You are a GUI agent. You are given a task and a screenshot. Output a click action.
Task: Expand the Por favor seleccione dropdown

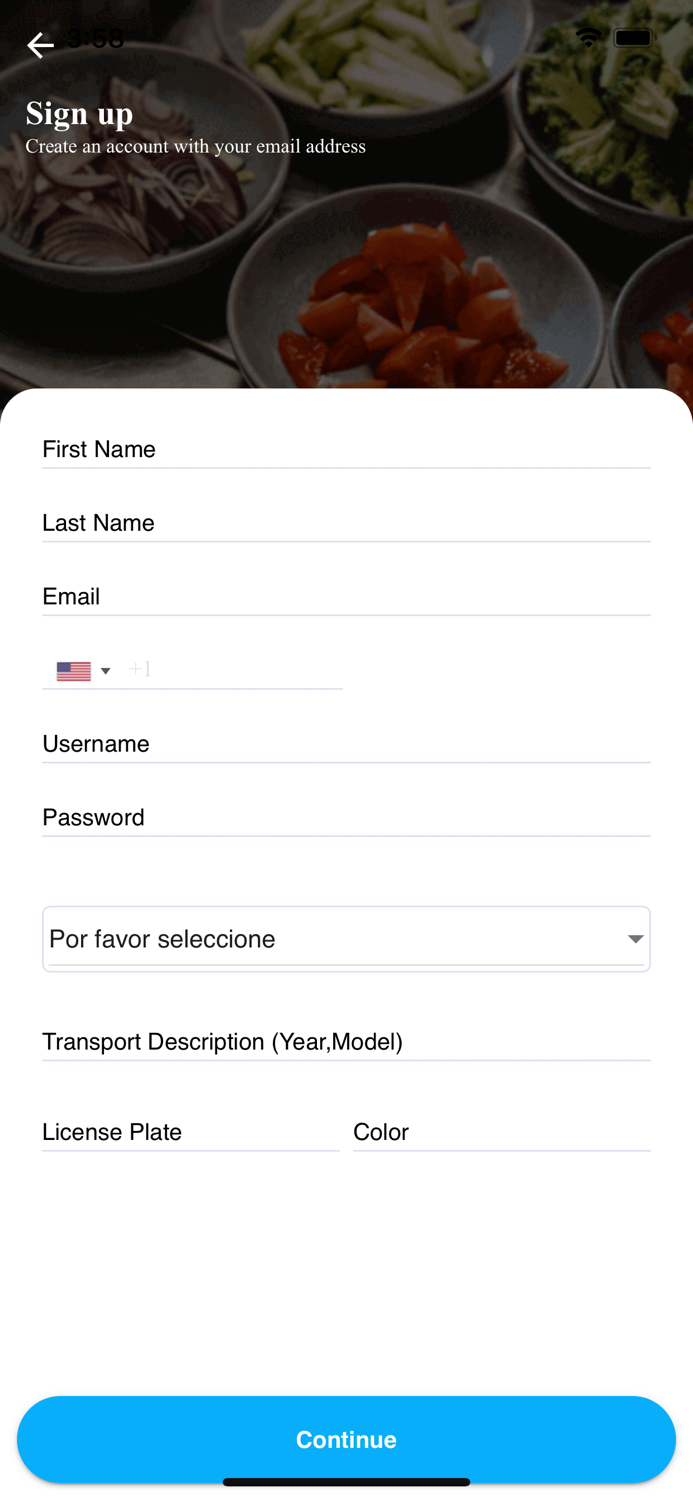(346, 939)
